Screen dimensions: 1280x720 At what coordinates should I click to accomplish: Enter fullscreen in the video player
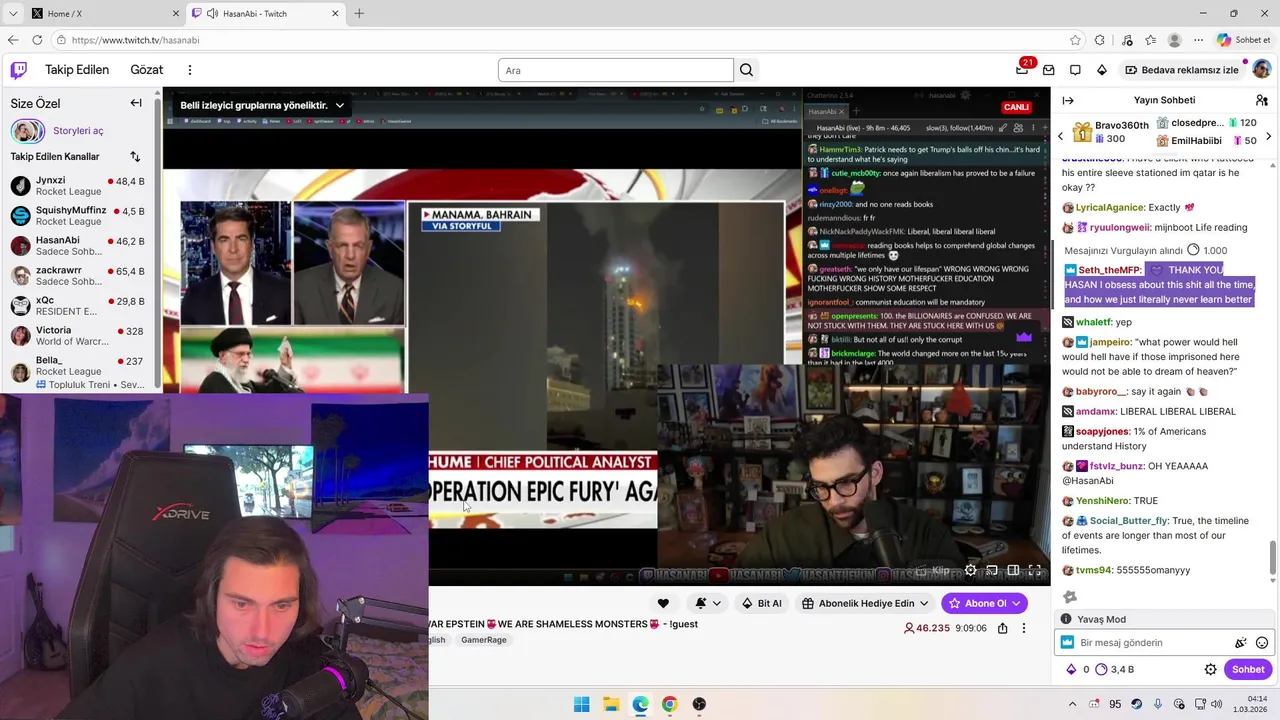click(1035, 570)
